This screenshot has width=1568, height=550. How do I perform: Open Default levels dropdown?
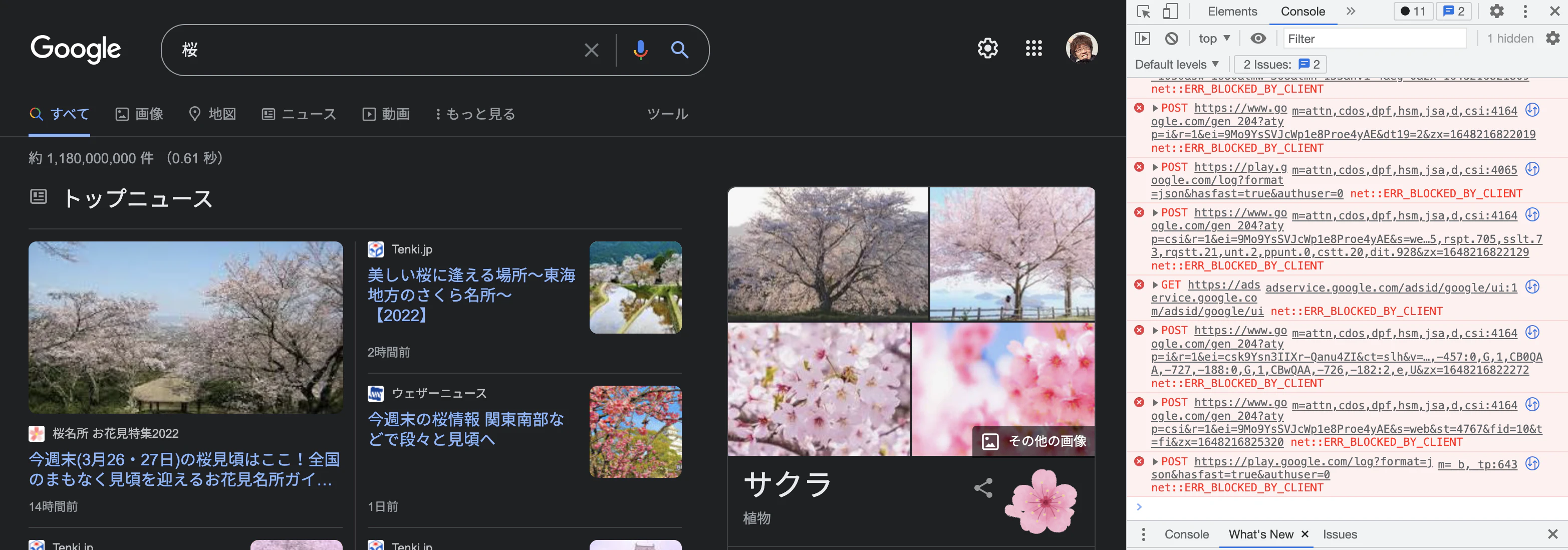pos(1177,65)
